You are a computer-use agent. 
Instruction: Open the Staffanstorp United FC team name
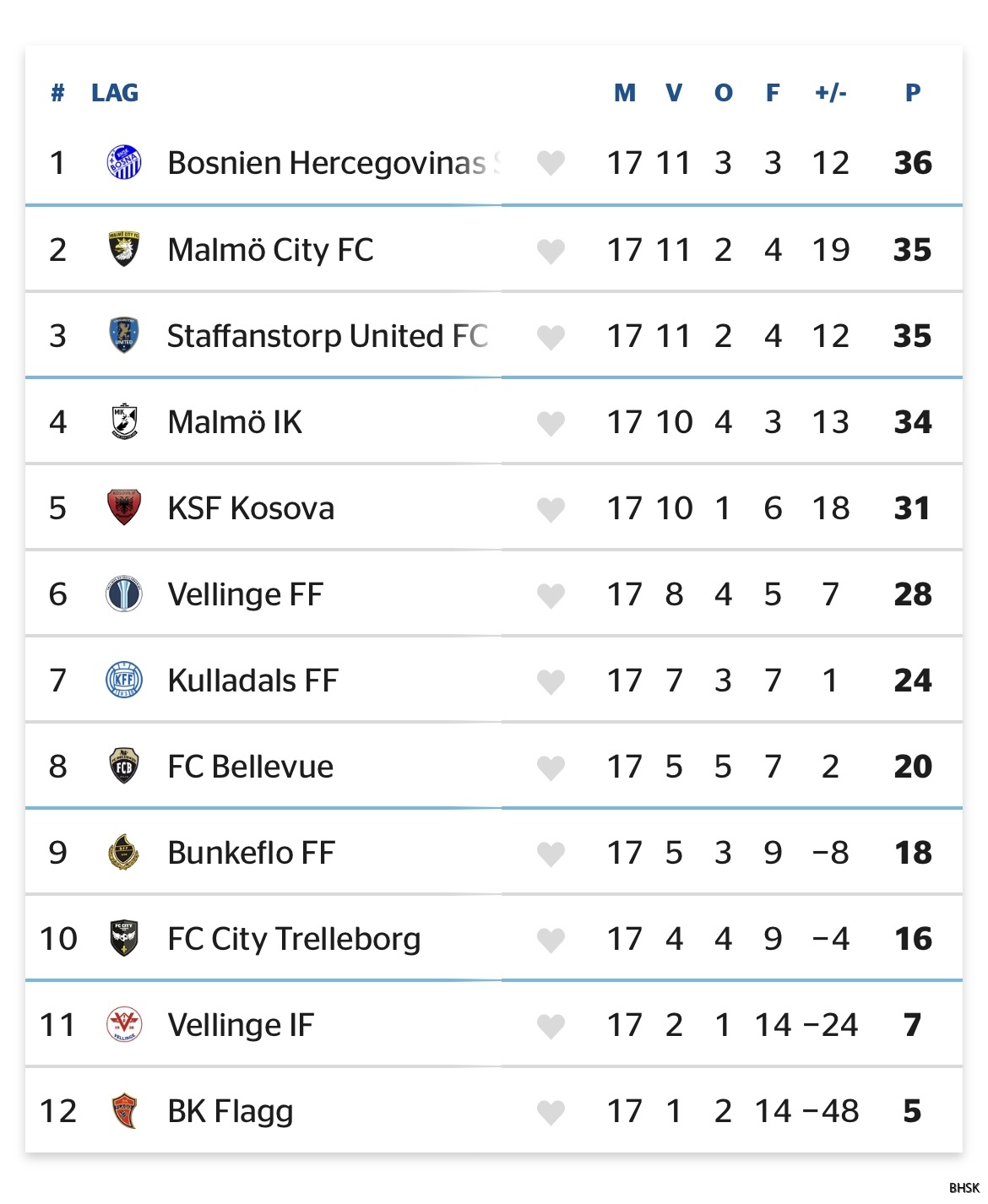(328, 336)
